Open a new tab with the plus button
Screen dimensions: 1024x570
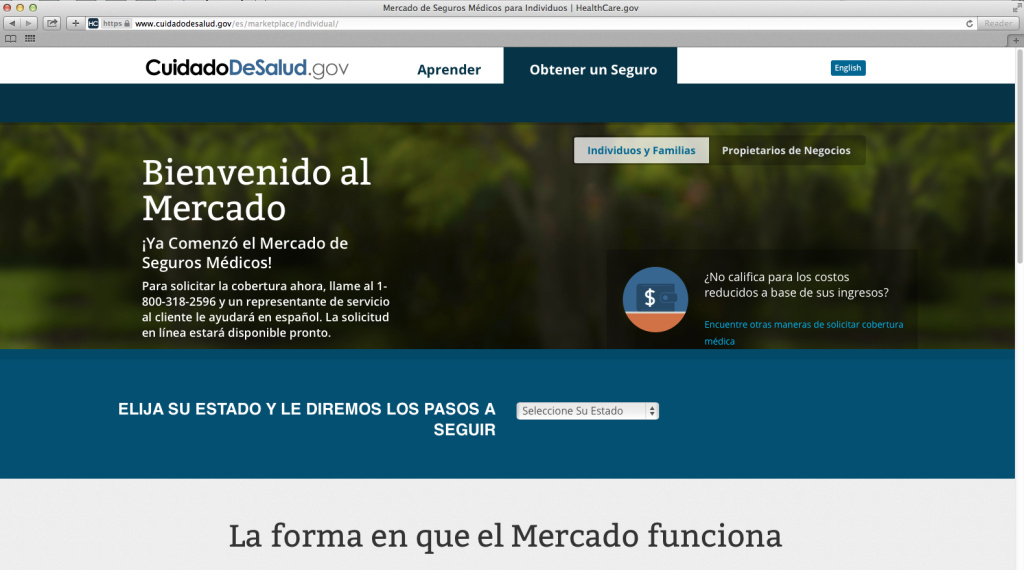click(x=1015, y=40)
